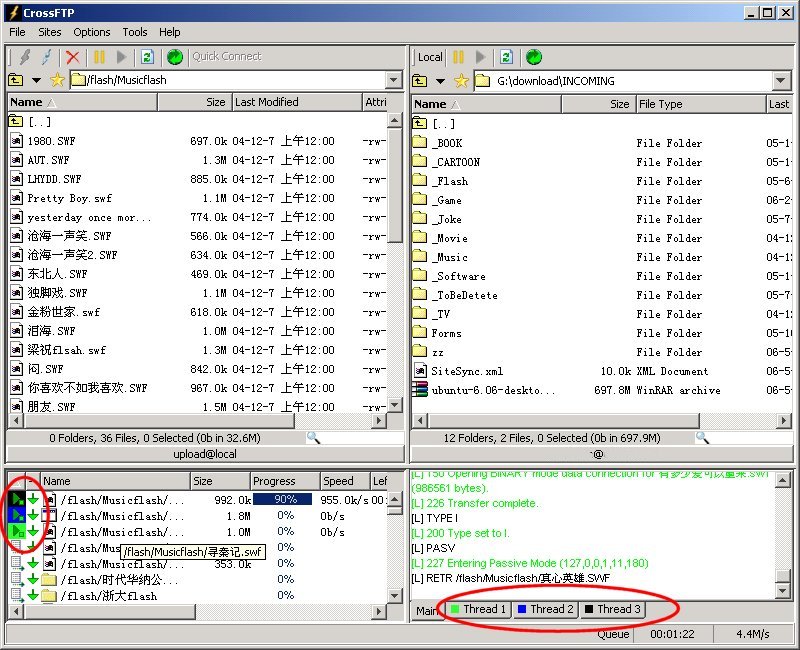Sort remote files by Last Modified column
This screenshot has width=800, height=650.
tap(297, 102)
